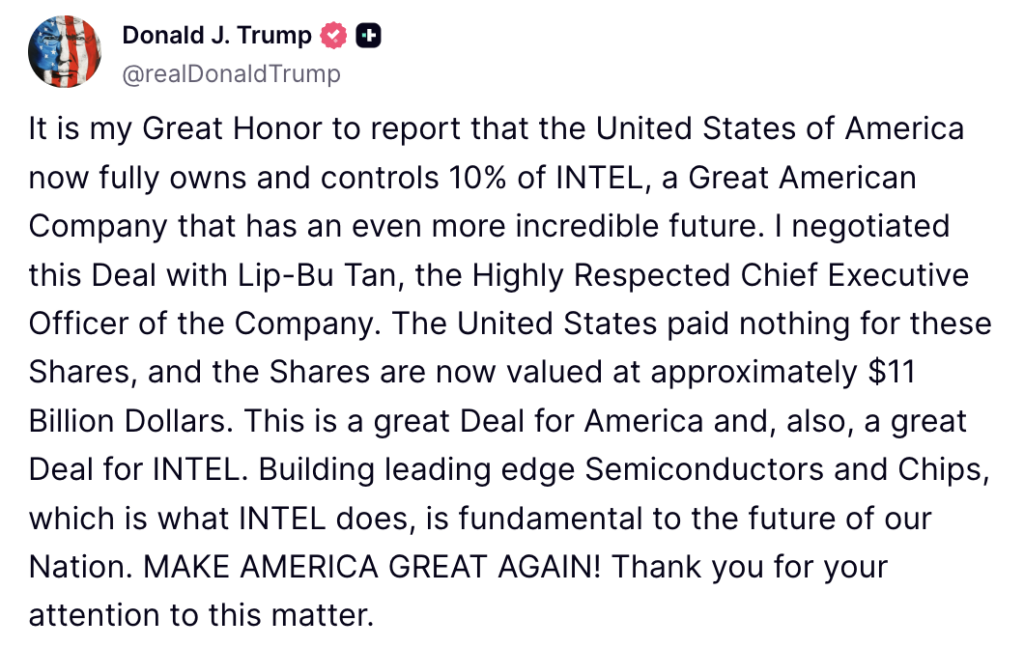Click the words "Chief Executive"
Image resolution: width=1024 pixels, height=647 pixels.
pos(855,275)
